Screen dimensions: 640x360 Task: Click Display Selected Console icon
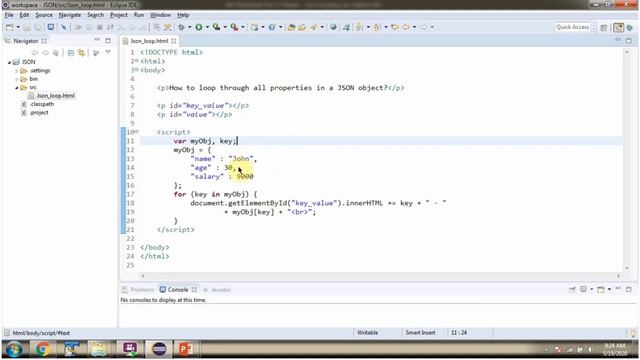pyautogui.click(x=584, y=289)
